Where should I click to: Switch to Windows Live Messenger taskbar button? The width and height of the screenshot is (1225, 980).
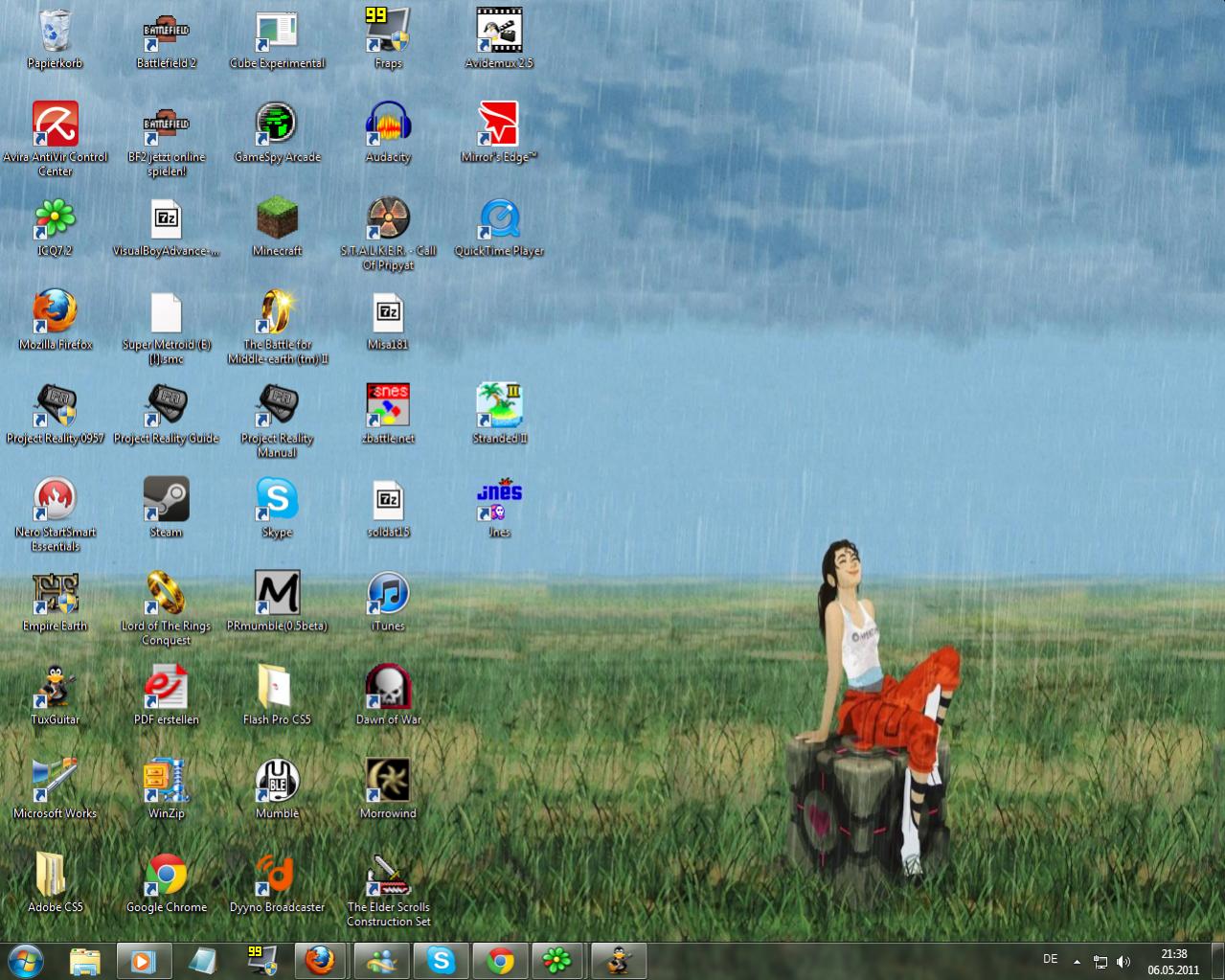(381, 961)
